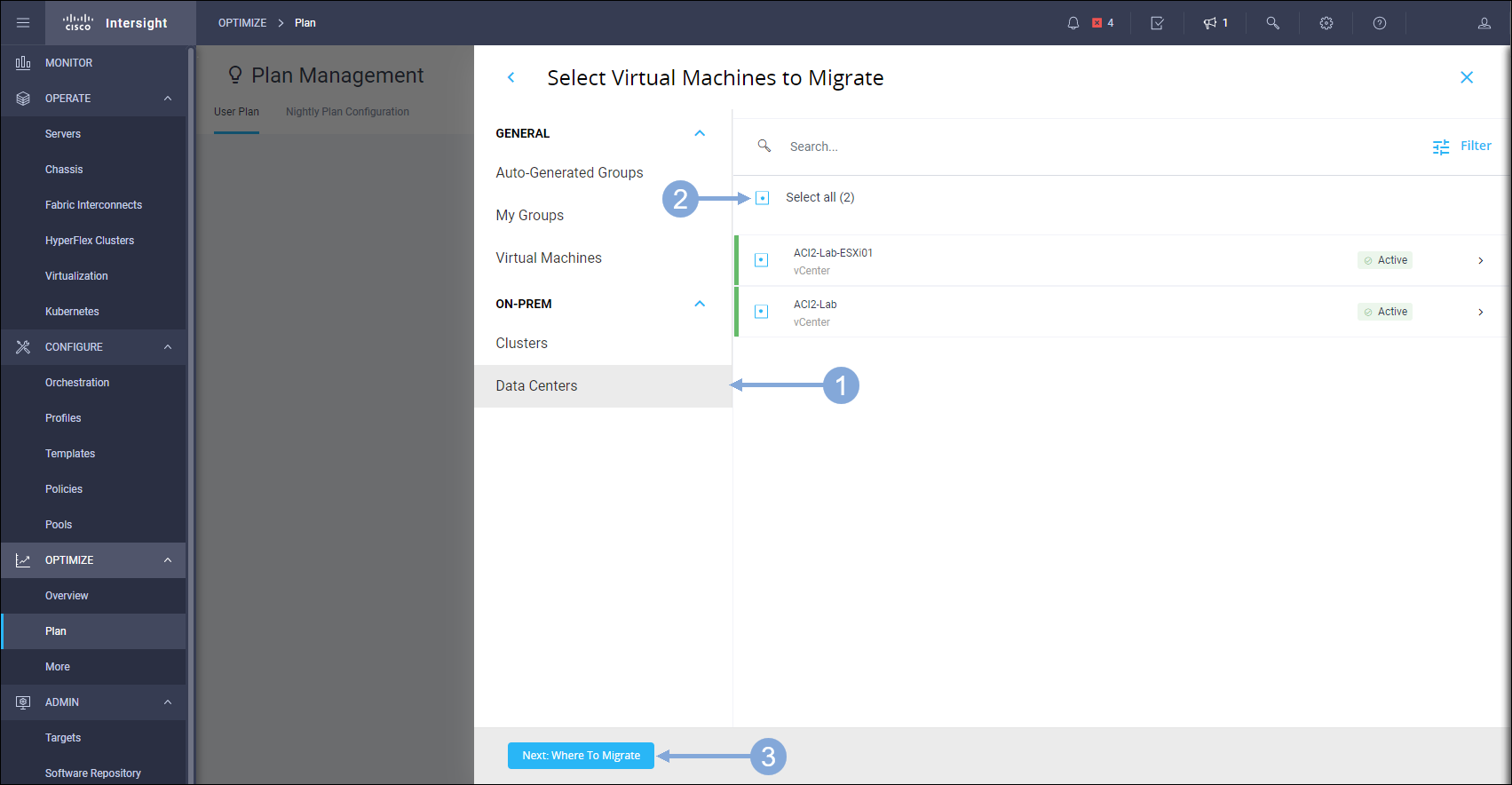
Task: Click the ADMIN icon in sidebar
Action: pos(23,702)
